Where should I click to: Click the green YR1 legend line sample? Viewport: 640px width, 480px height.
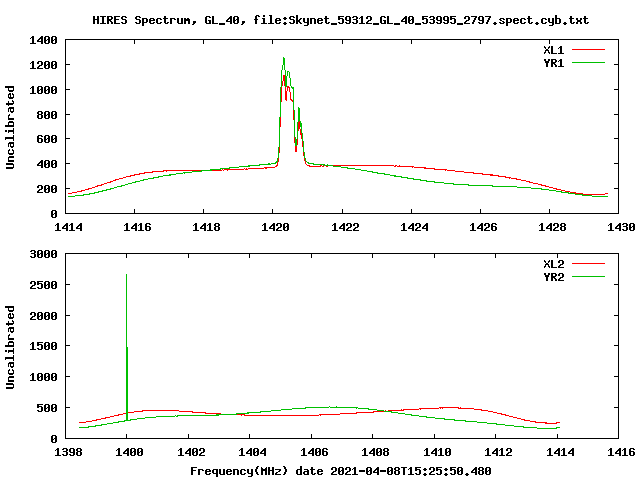(588, 63)
